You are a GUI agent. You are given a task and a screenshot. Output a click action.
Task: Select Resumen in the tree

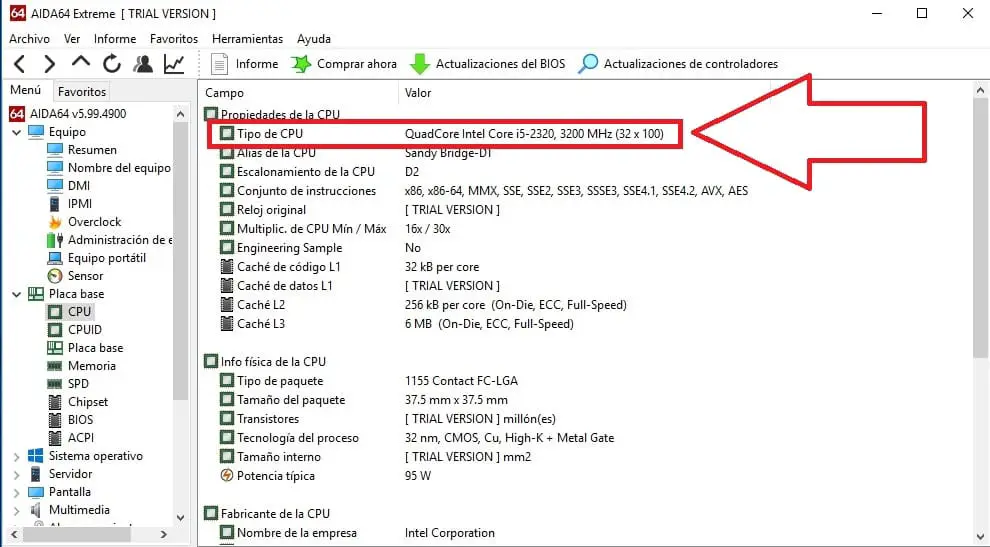pyautogui.click(x=82, y=150)
